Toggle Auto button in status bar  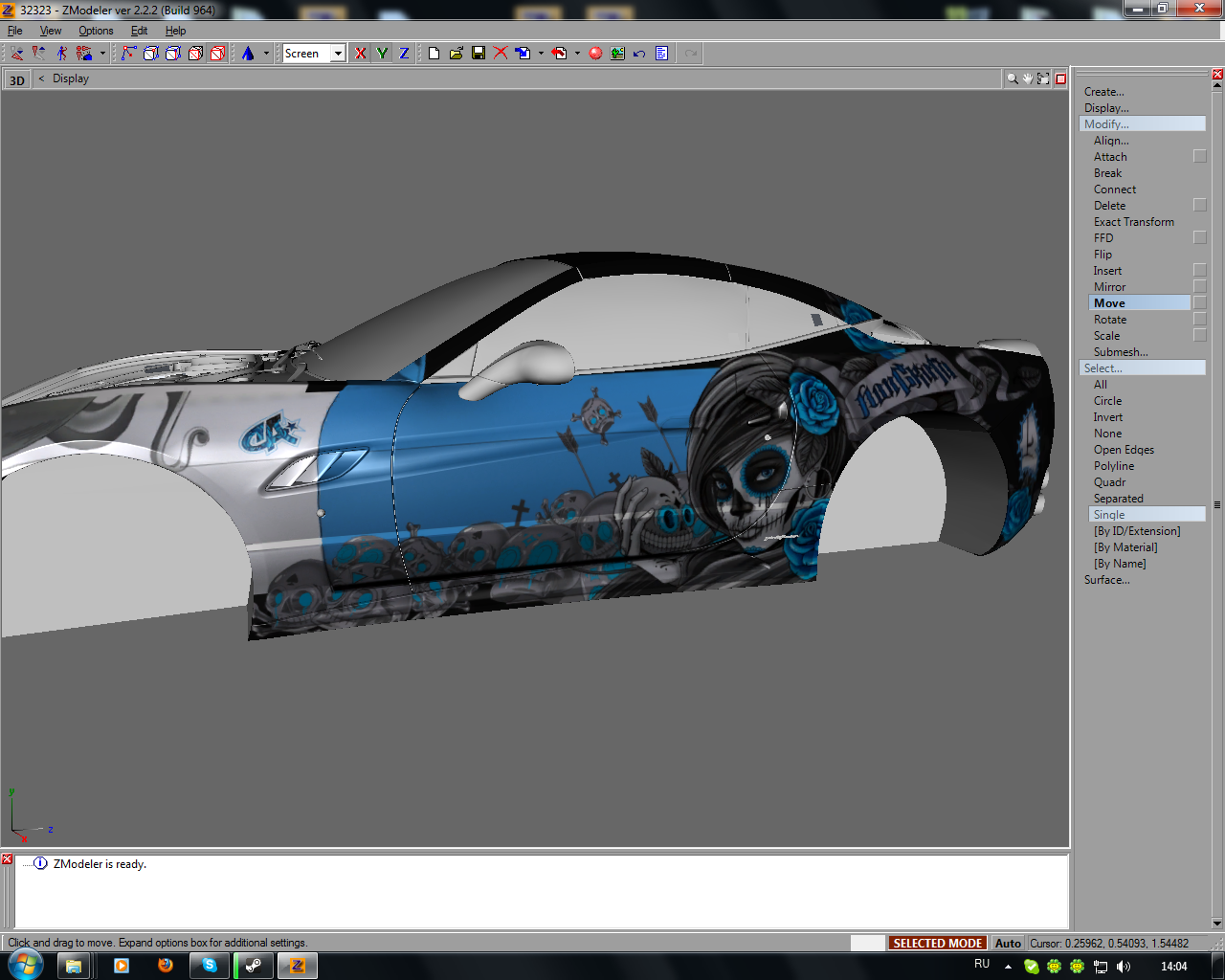(1008, 943)
